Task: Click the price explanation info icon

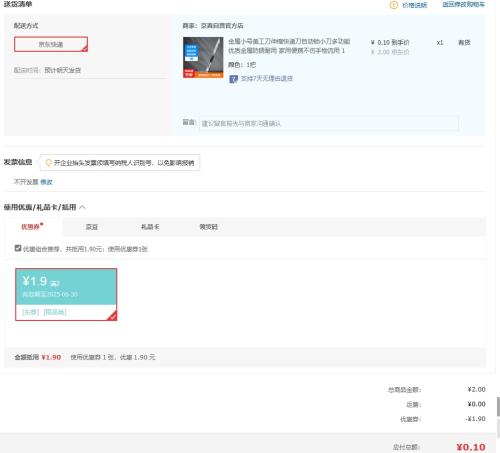Action: (x=394, y=5)
